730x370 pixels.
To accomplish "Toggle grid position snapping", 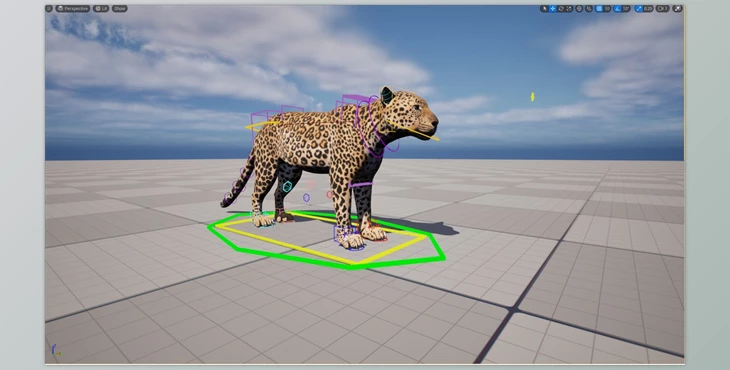I will tap(599, 8).
